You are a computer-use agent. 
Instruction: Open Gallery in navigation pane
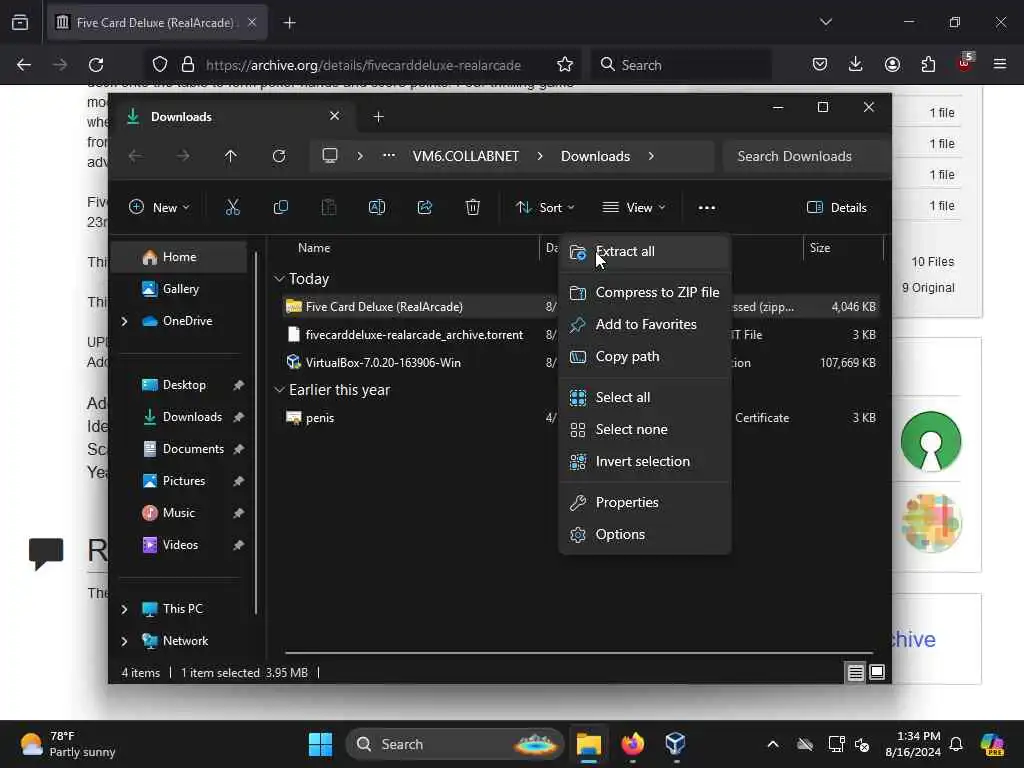point(181,289)
